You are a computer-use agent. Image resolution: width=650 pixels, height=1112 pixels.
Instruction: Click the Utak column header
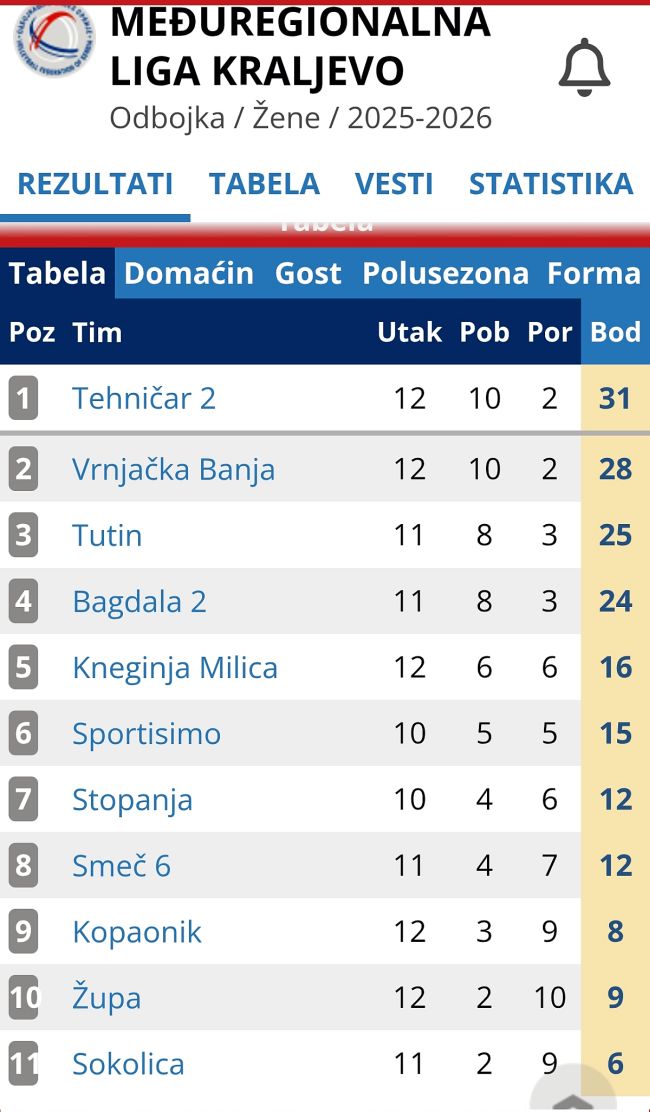[409, 332]
